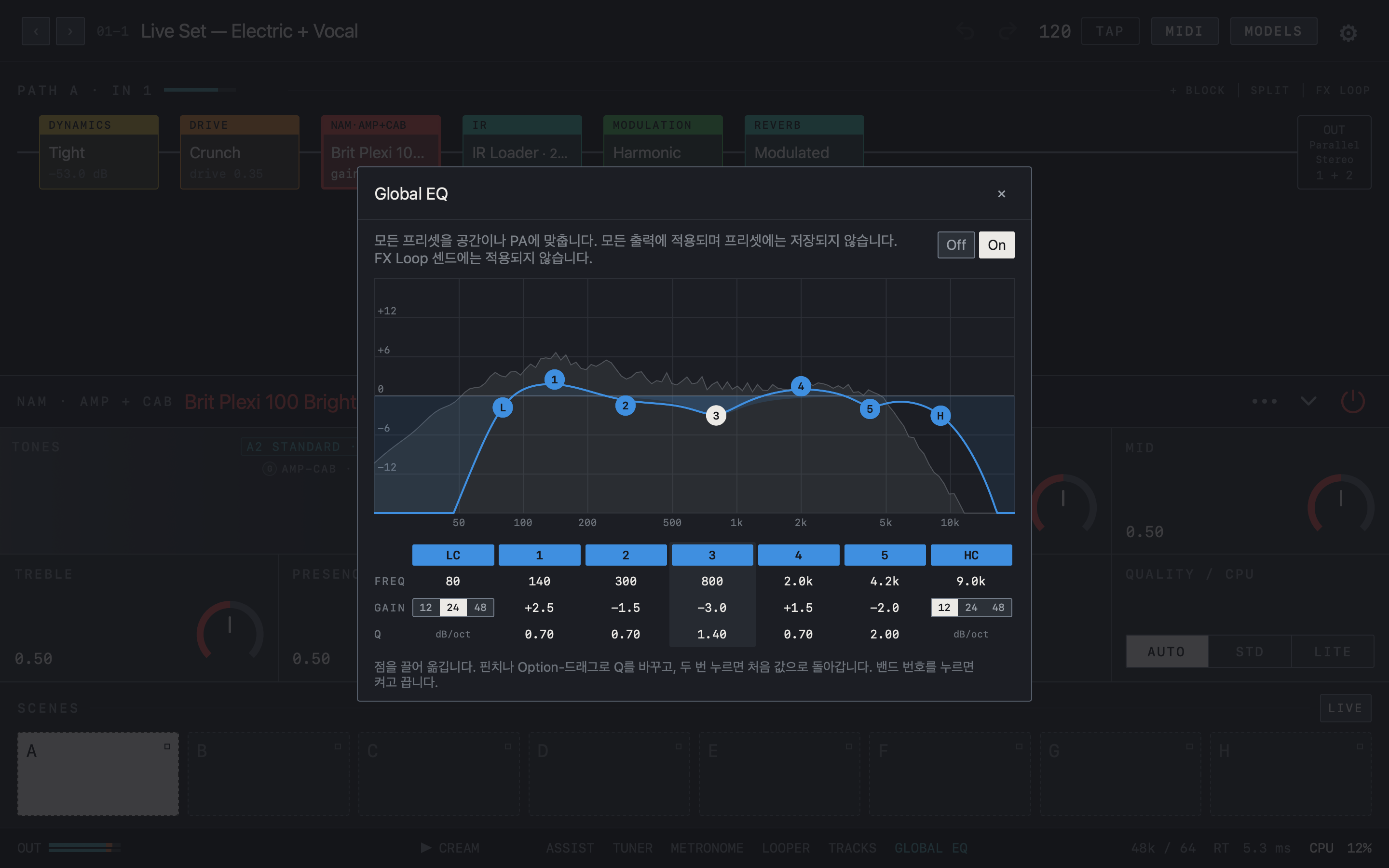
Task: Set LC slope to 12 dB/oct
Action: coord(426,608)
